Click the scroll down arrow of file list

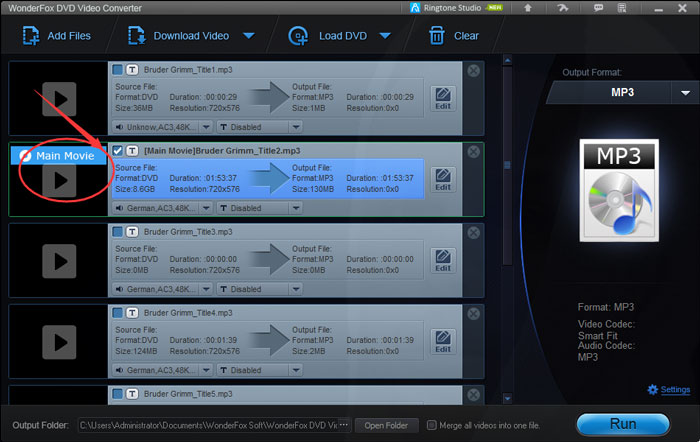507,398
